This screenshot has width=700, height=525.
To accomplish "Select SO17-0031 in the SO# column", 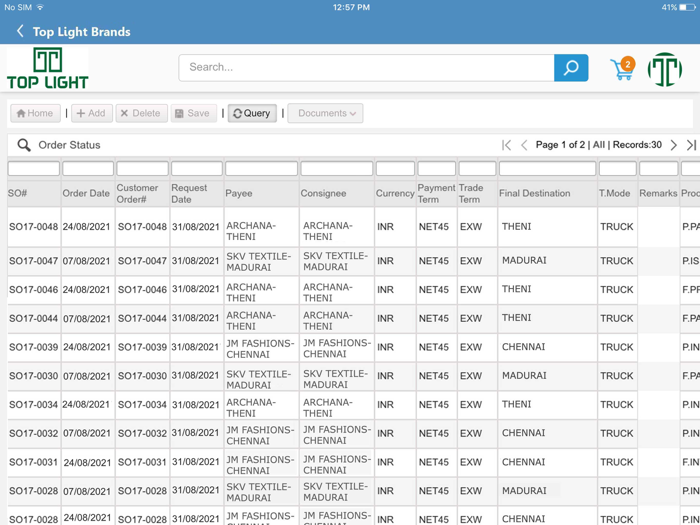I will tap(33, 462).
